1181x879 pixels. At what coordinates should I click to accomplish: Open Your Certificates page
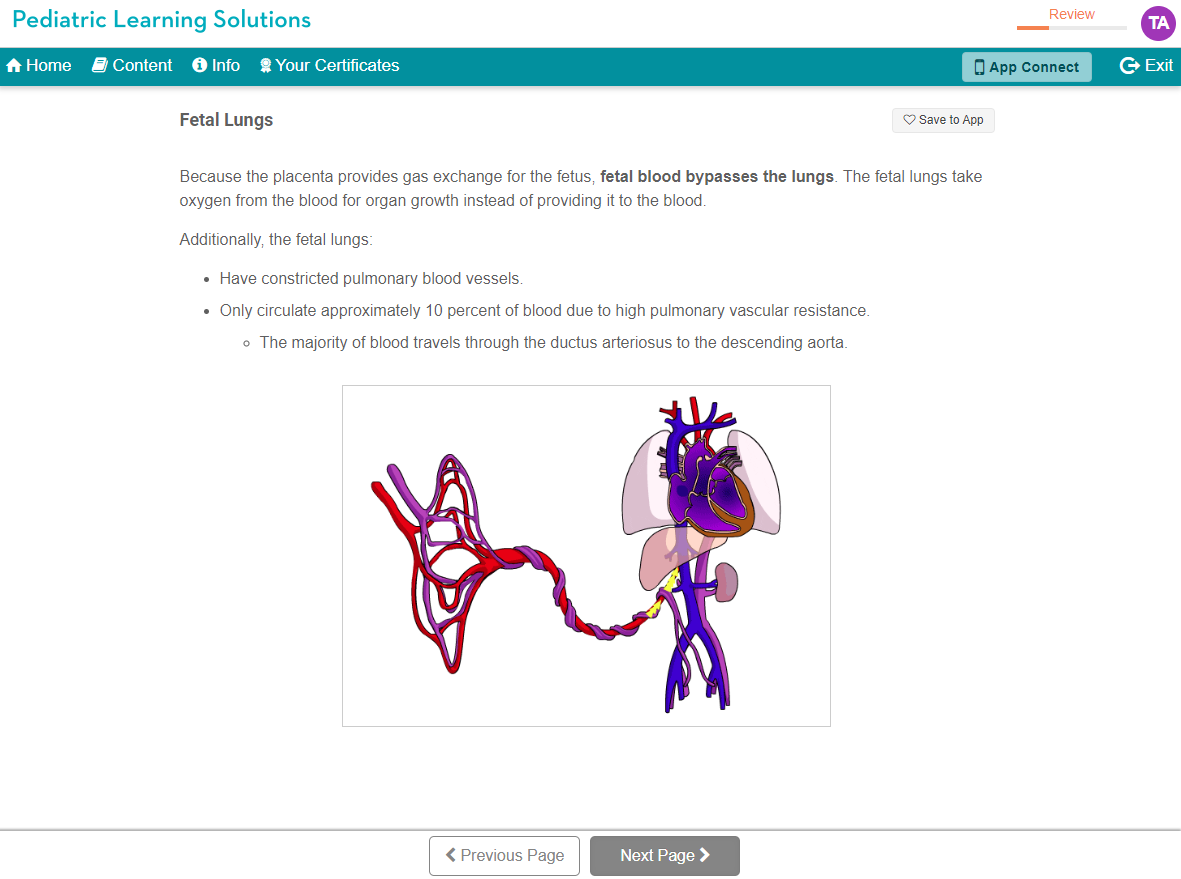(x=329, y=66)
